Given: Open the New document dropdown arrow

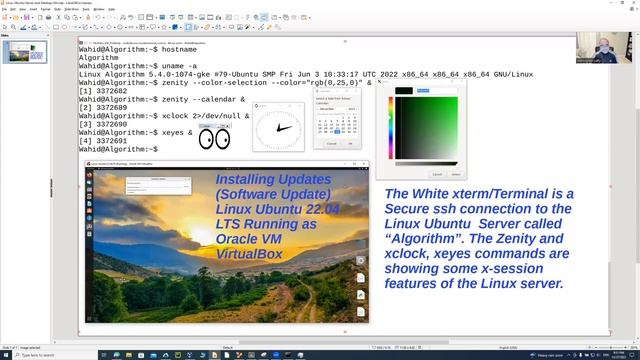Looking at the screenshot, I should click(x=9, y=18).
